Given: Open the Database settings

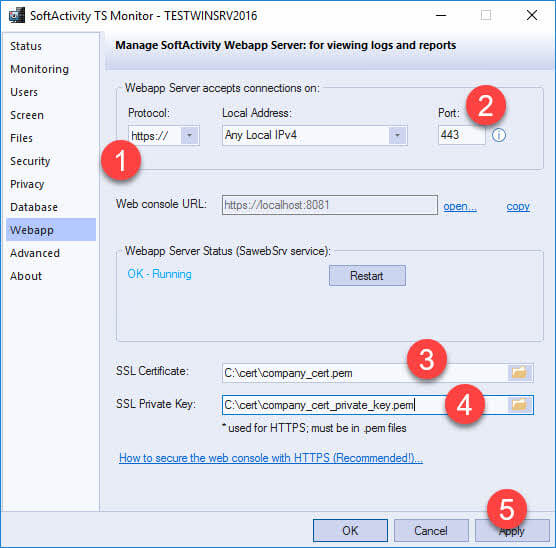Looking at the screenshot, I should (x=34, y=207).
